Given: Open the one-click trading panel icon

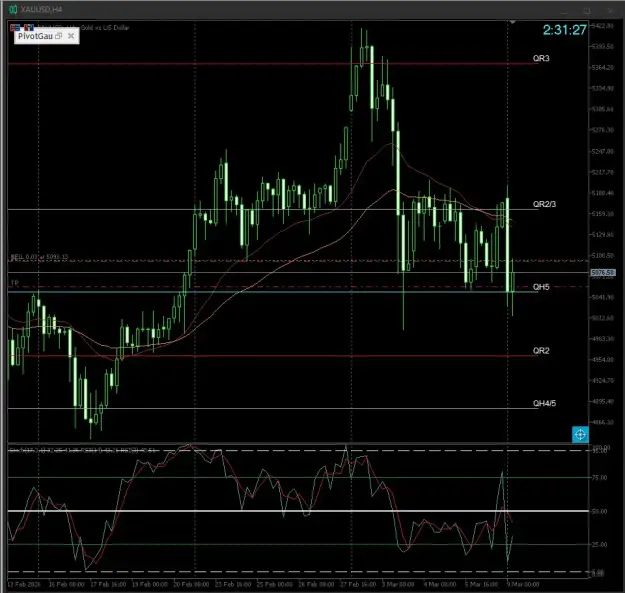Looking at the screenshot, I should pyautogui.click(x=15, y=27).
